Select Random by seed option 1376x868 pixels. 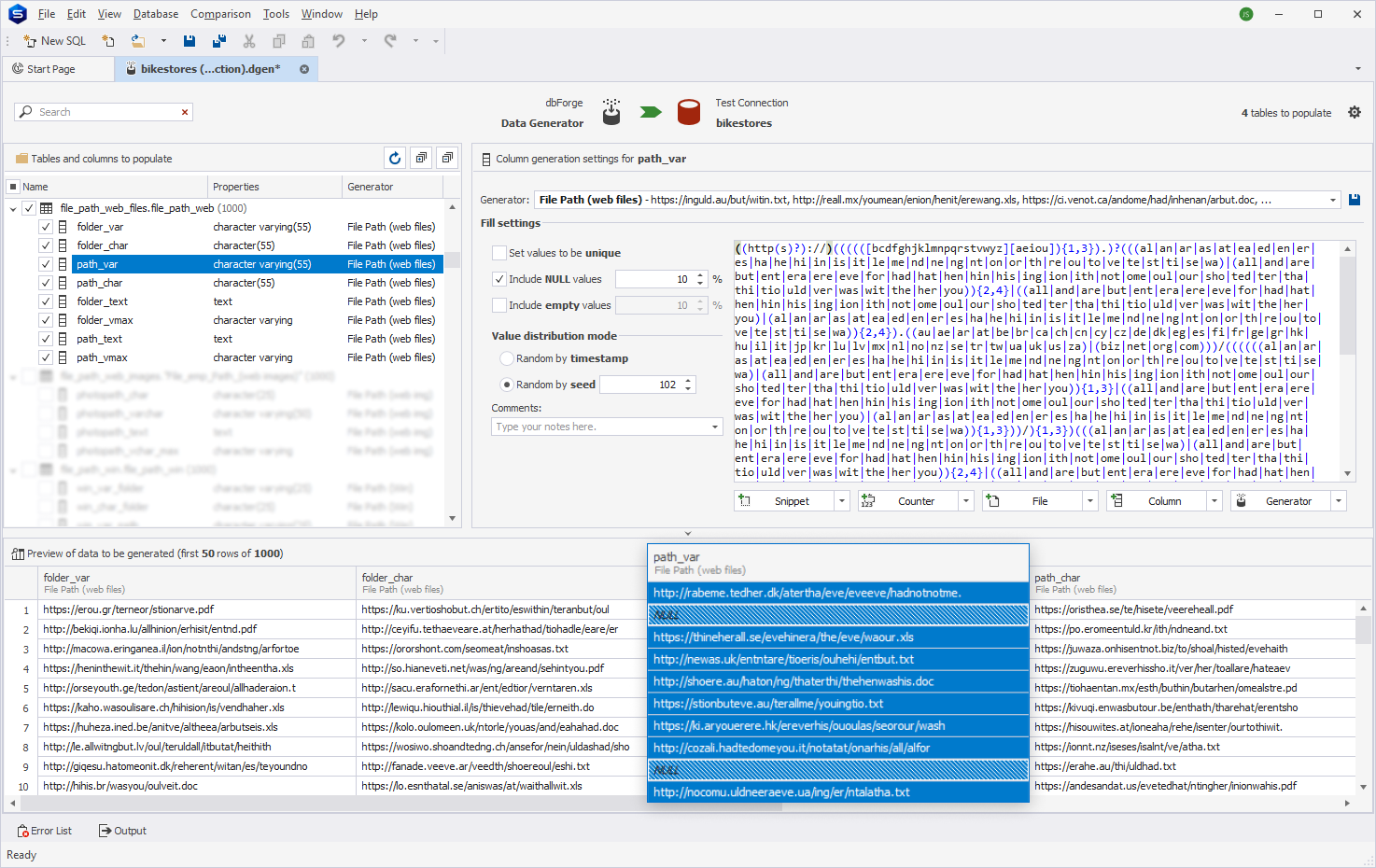tap(507, 385)
